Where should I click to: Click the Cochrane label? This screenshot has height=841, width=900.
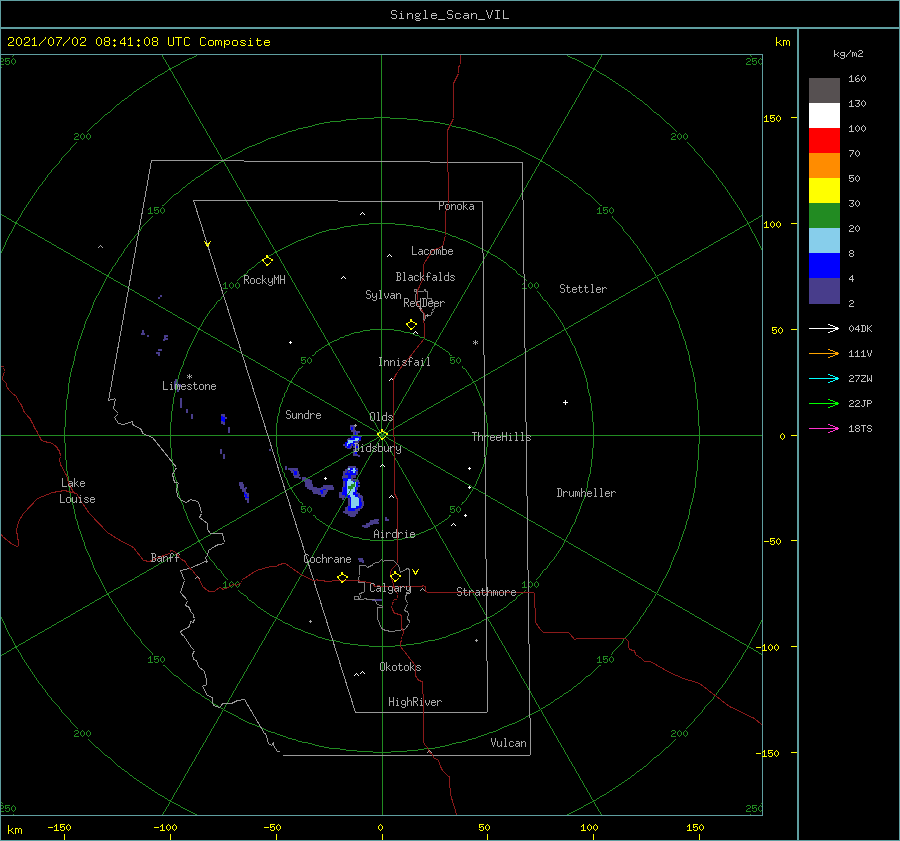[x=327, y=559]
